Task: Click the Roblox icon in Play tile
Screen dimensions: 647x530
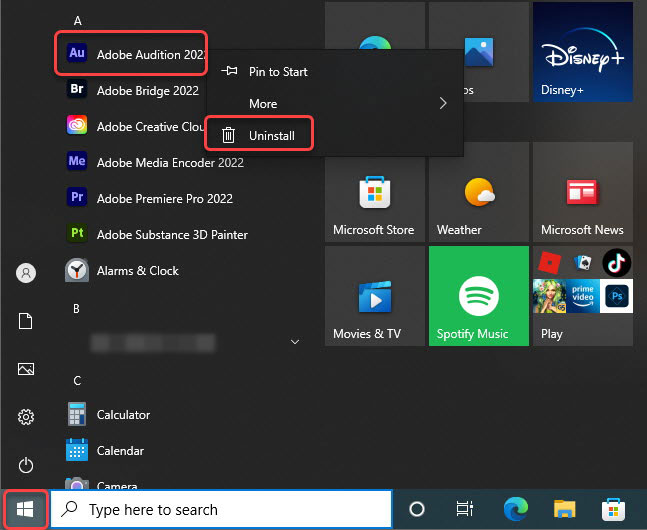Action: coord(550,263)
